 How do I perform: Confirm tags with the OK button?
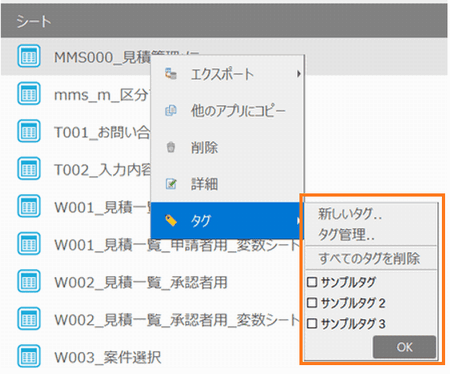click(404, 347)
